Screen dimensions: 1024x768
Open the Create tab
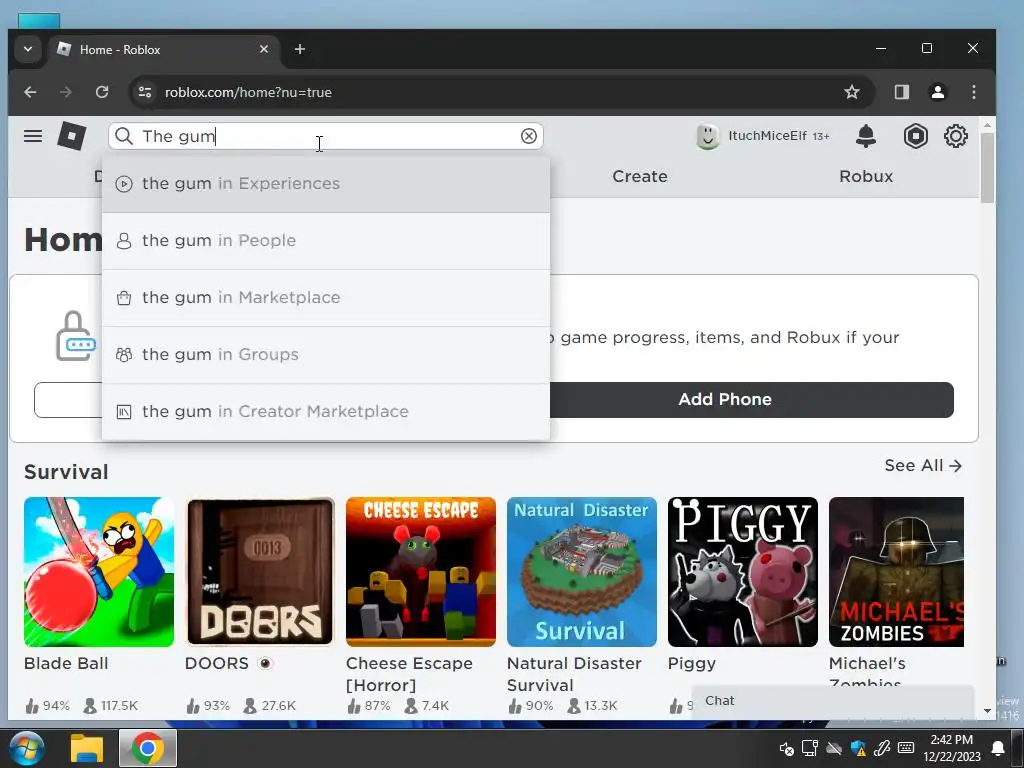[x=639, y=176]
